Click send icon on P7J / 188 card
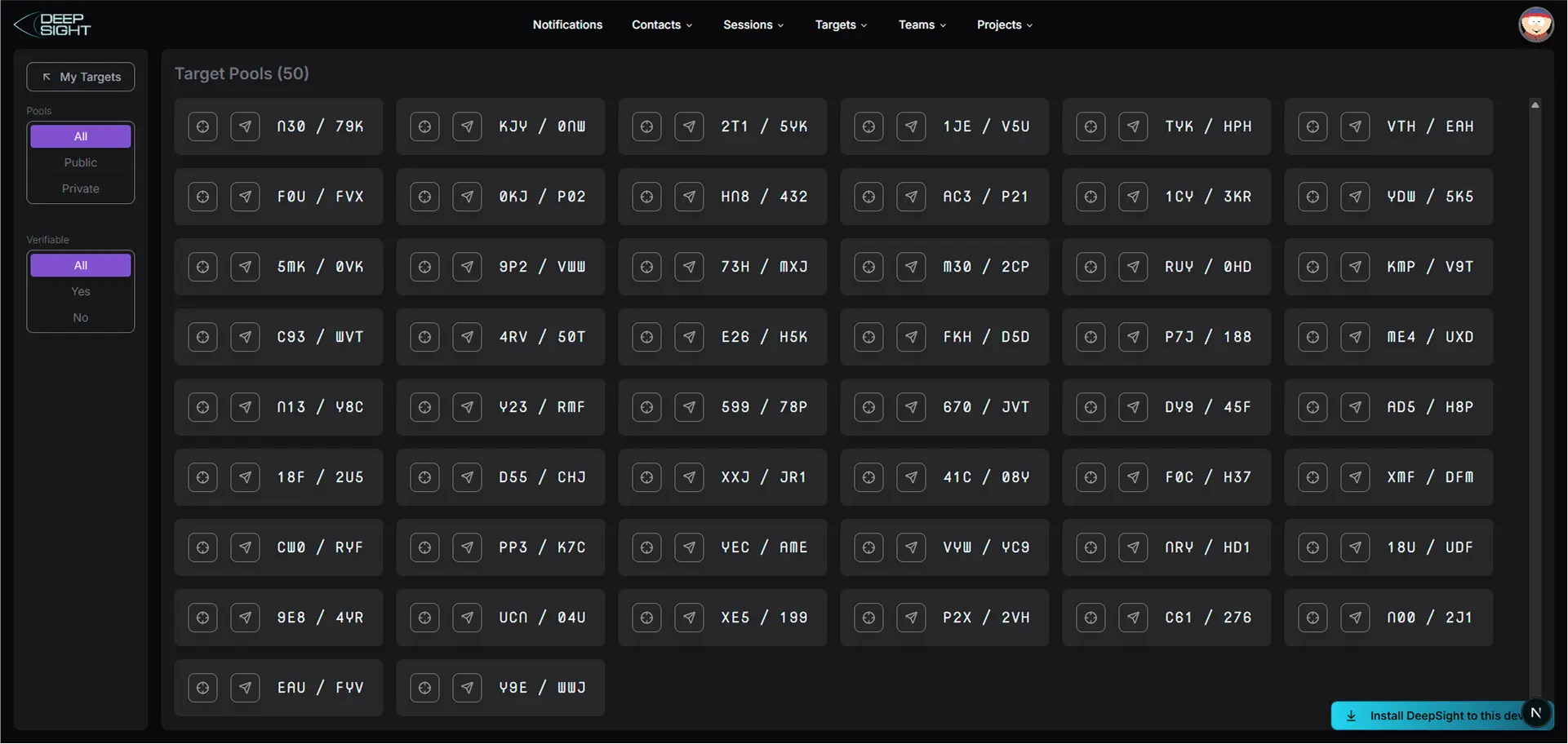The height and width of the screenshot is (744, 1568). pos(1133,337)
